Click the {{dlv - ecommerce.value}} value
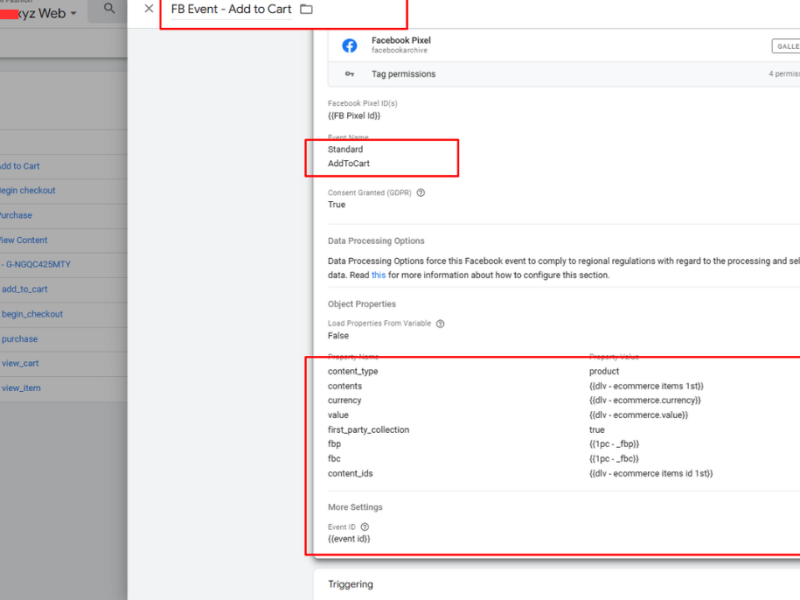The width and height of the screenshot is (800, 600). [639, 415]
